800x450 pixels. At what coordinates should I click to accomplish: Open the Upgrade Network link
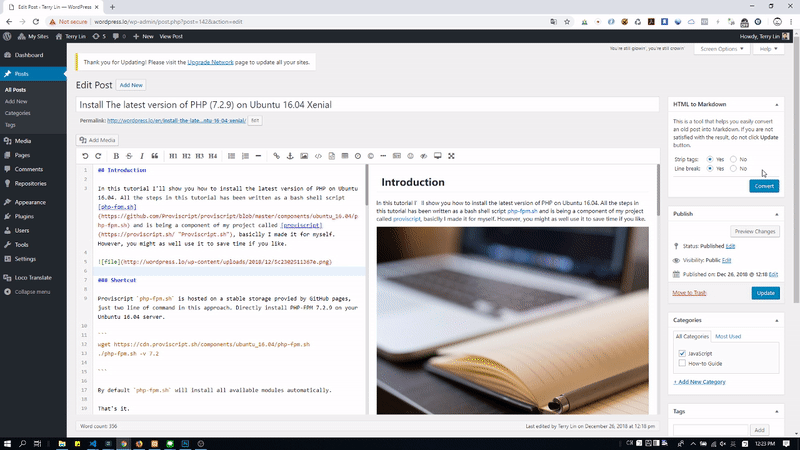[210, 62]
